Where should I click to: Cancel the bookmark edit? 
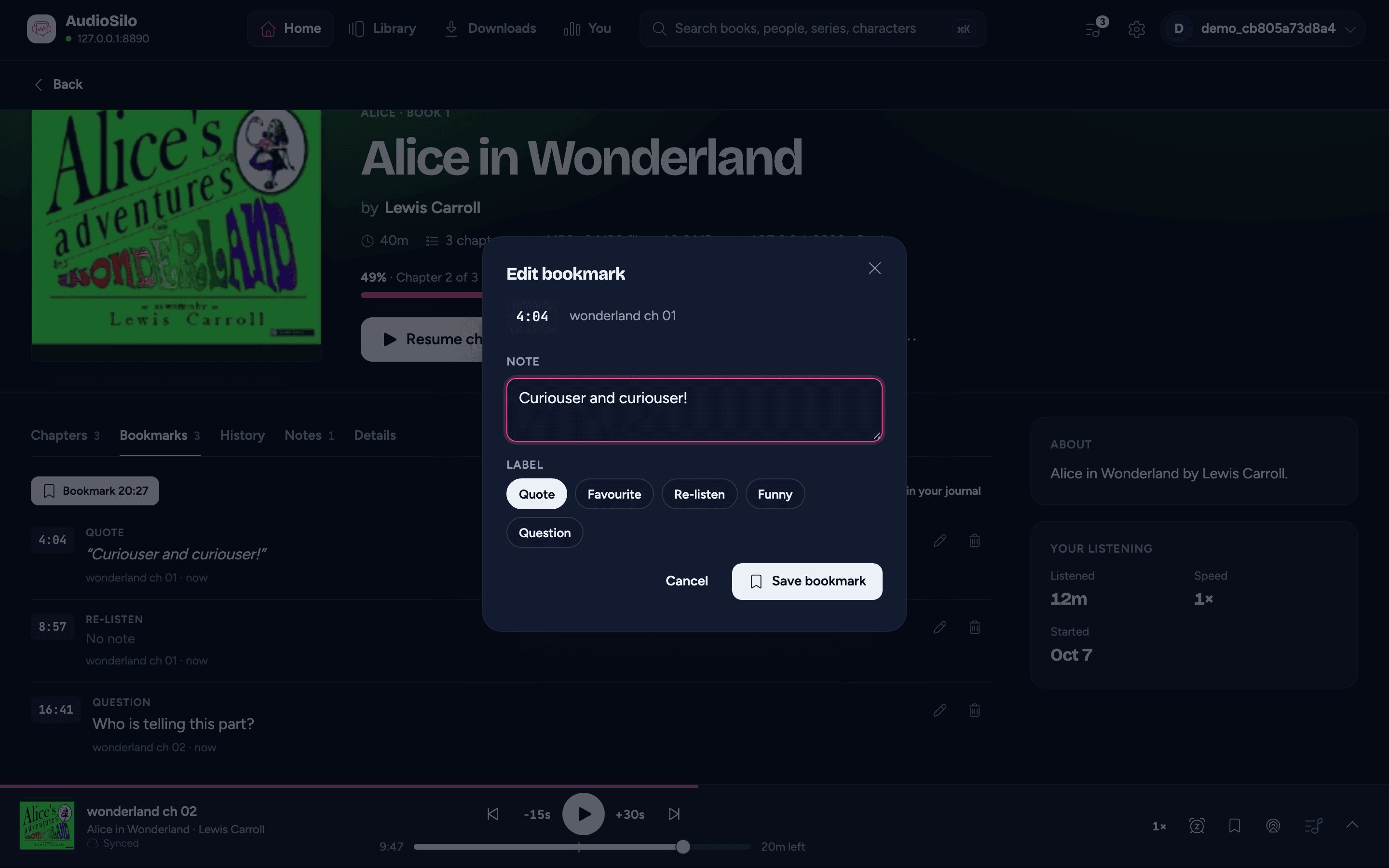pos(686,581)
